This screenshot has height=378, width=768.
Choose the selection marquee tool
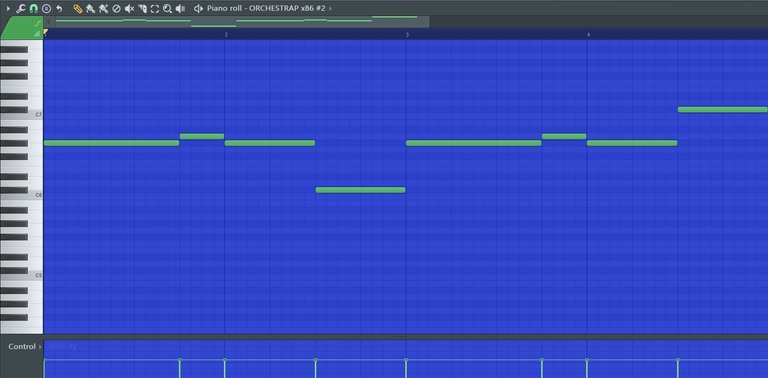pyautogui.click(x=155, y=8)
